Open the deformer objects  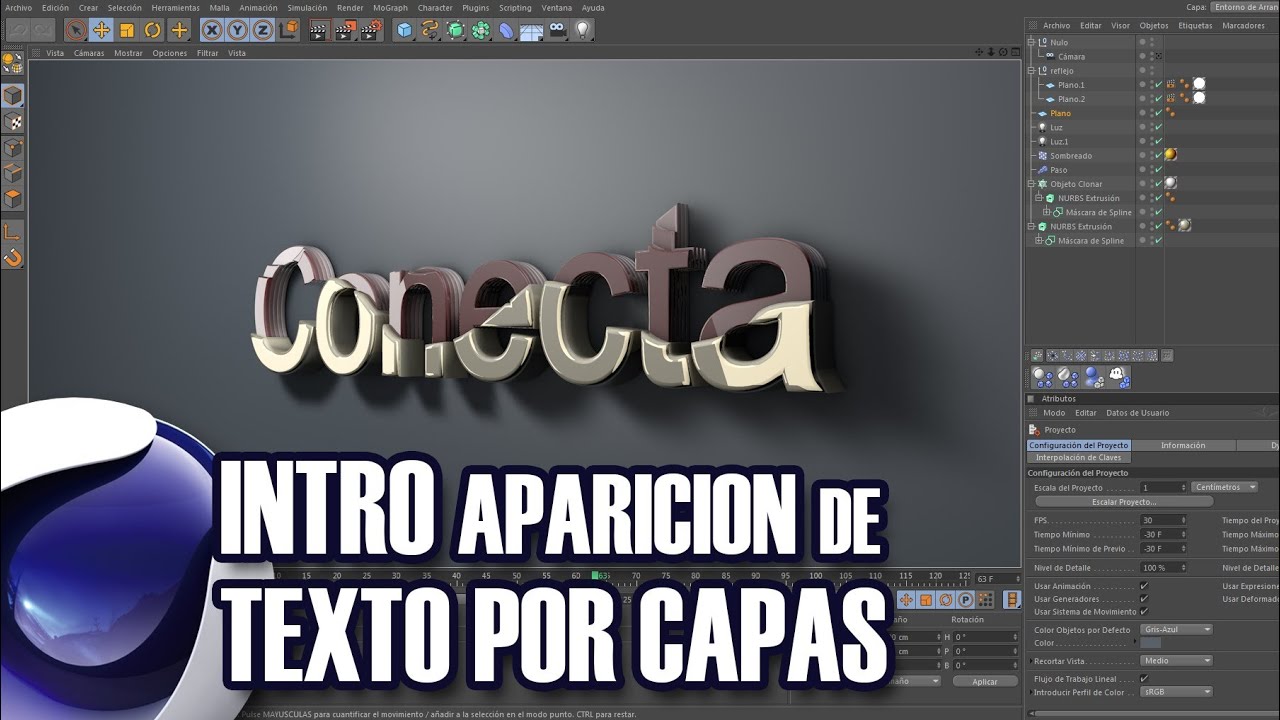point(506,30)
